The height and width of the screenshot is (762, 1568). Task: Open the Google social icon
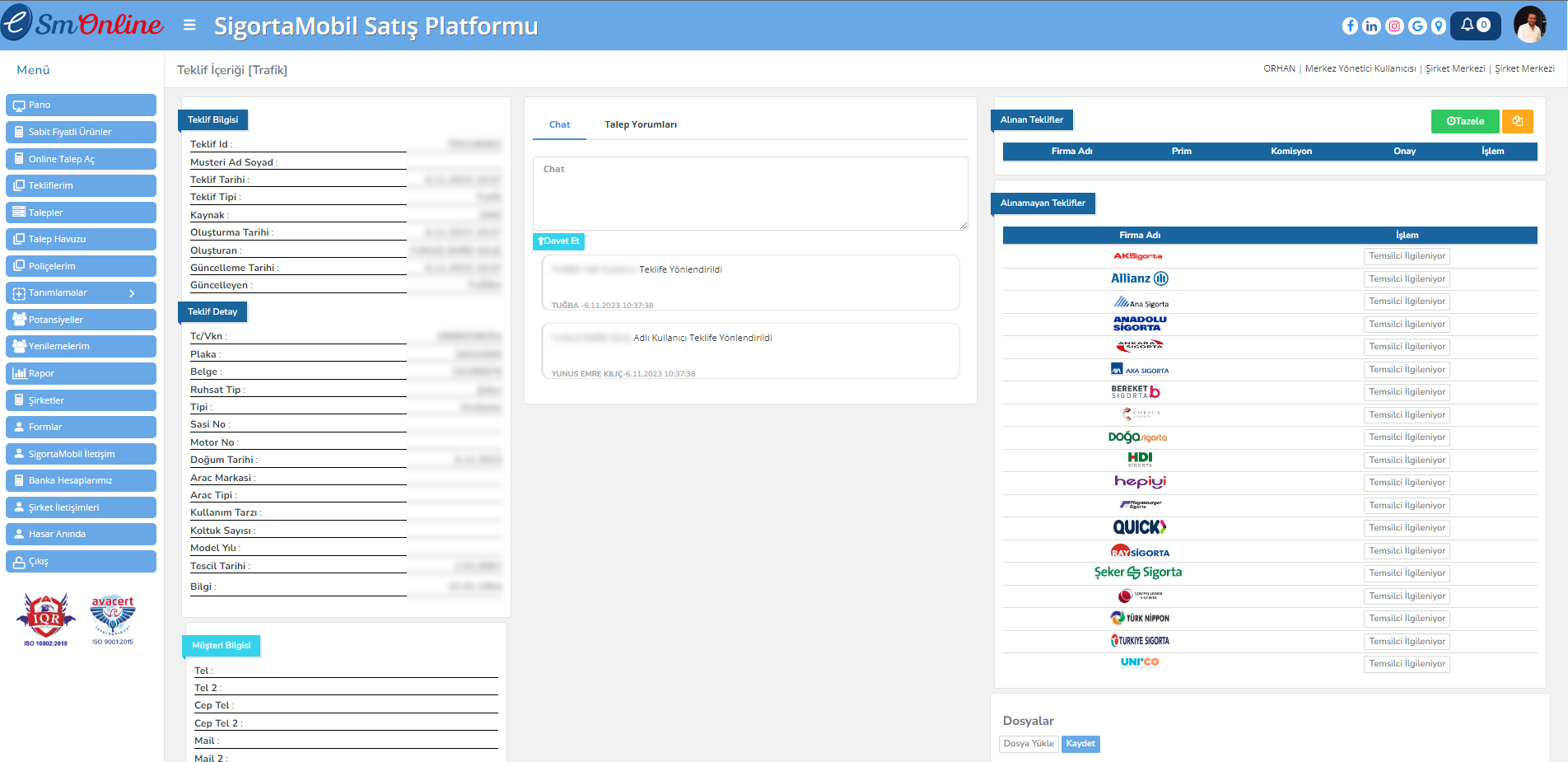(x=1417, y=26)
